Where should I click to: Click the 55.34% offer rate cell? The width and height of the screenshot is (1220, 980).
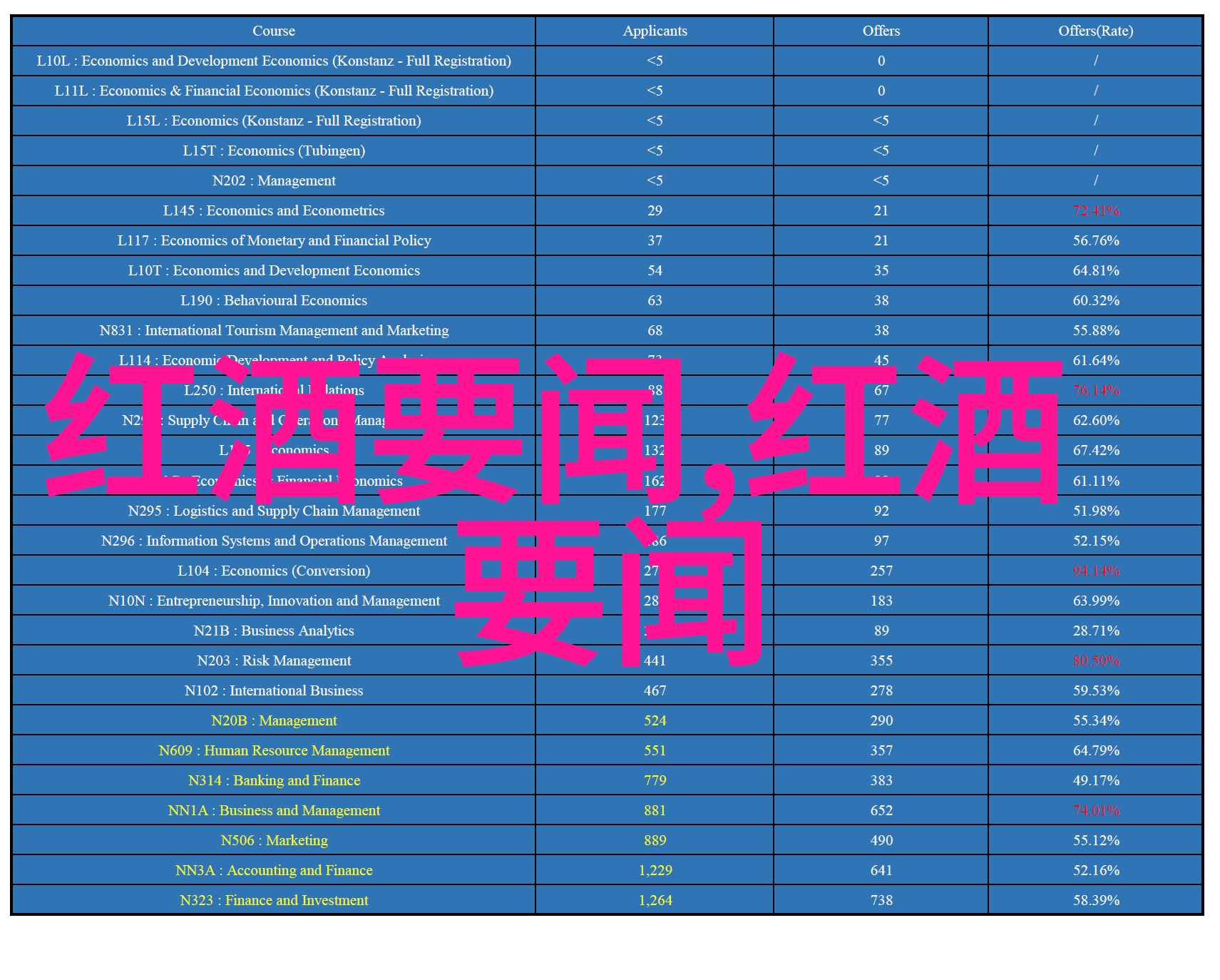click(x=1095, y=720)
